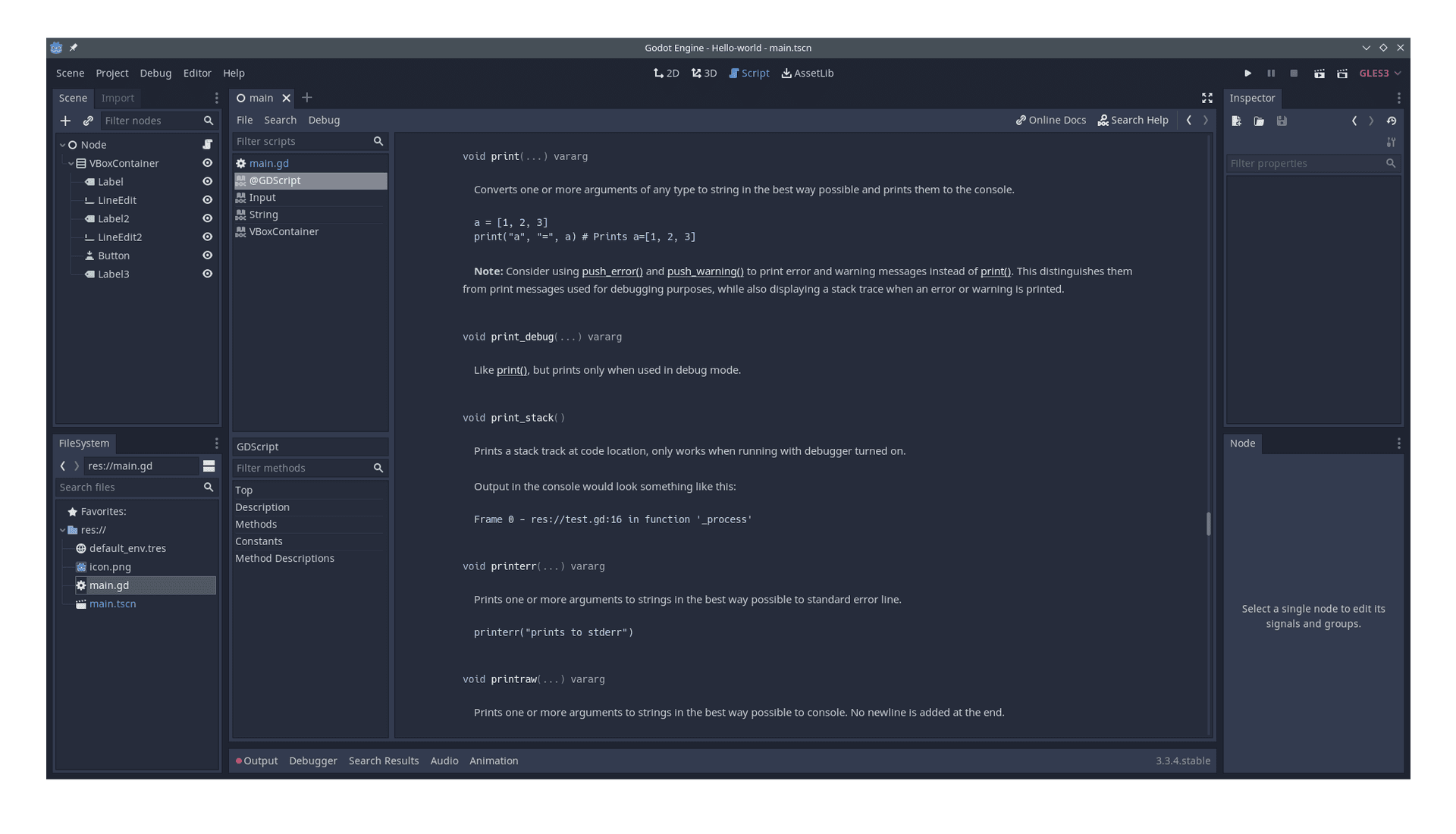
Task: Select the Methods section in GDScript panel
Action: (255, 523)
